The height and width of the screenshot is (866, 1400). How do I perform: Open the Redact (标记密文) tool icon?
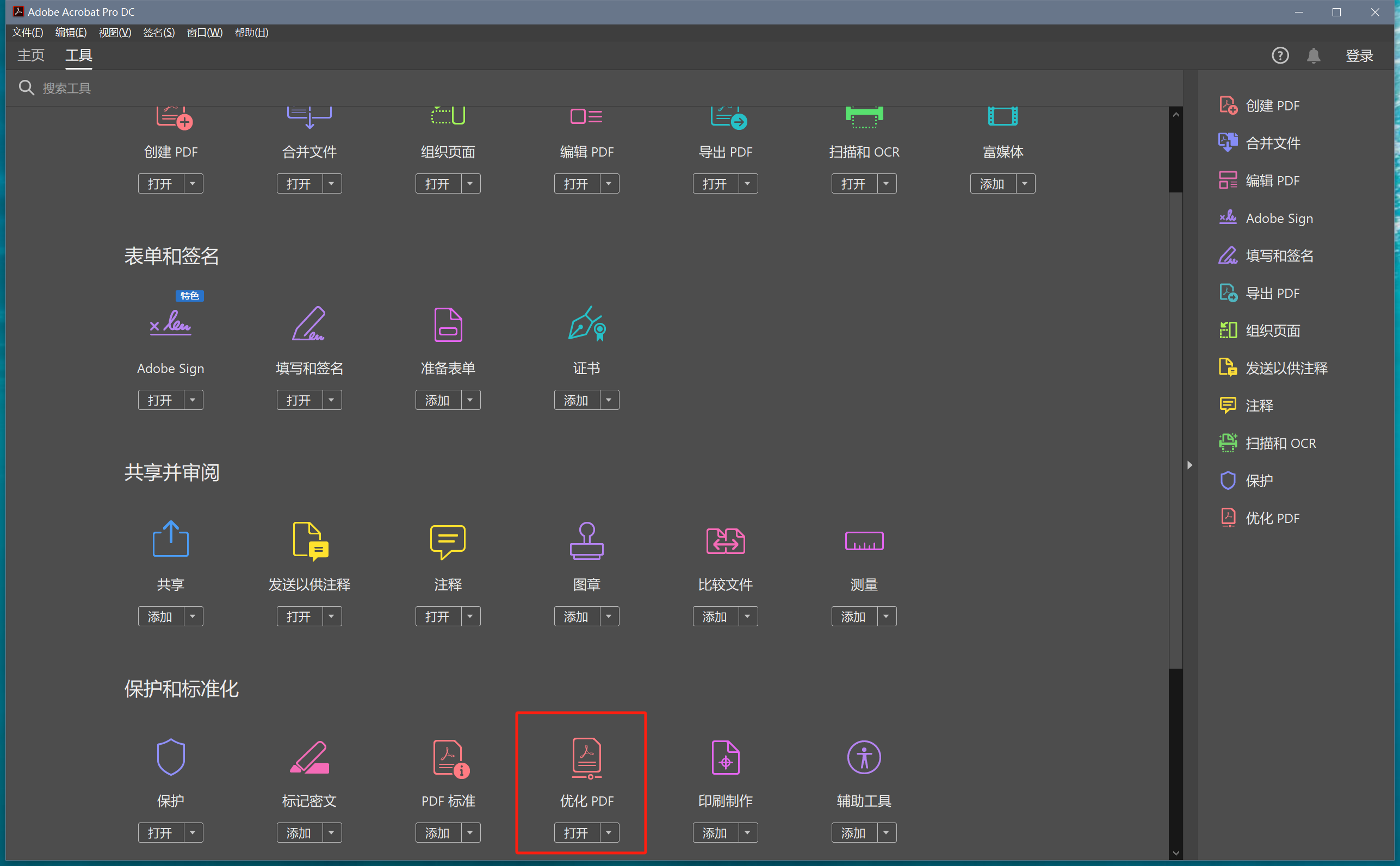point(309,757)
